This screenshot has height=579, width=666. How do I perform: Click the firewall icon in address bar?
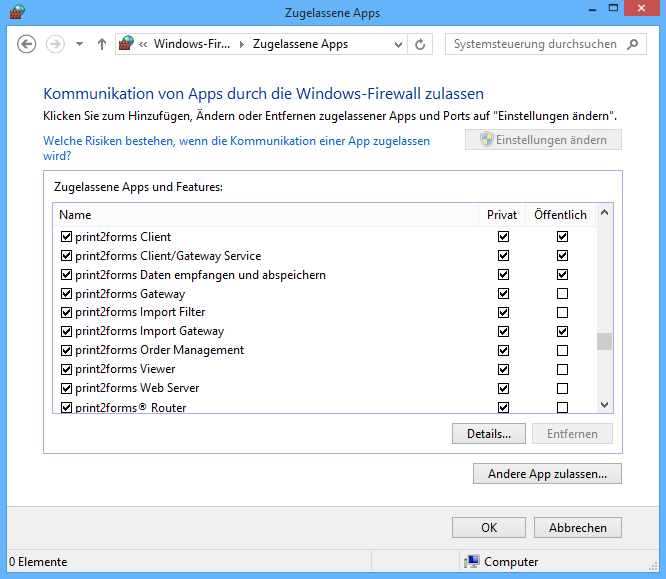pos(126,44)
